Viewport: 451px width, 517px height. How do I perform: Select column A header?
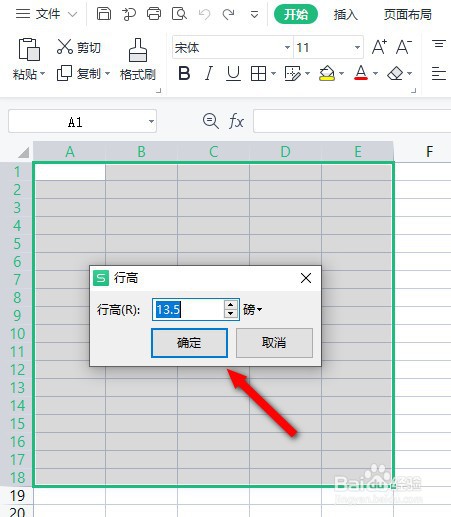70,152
